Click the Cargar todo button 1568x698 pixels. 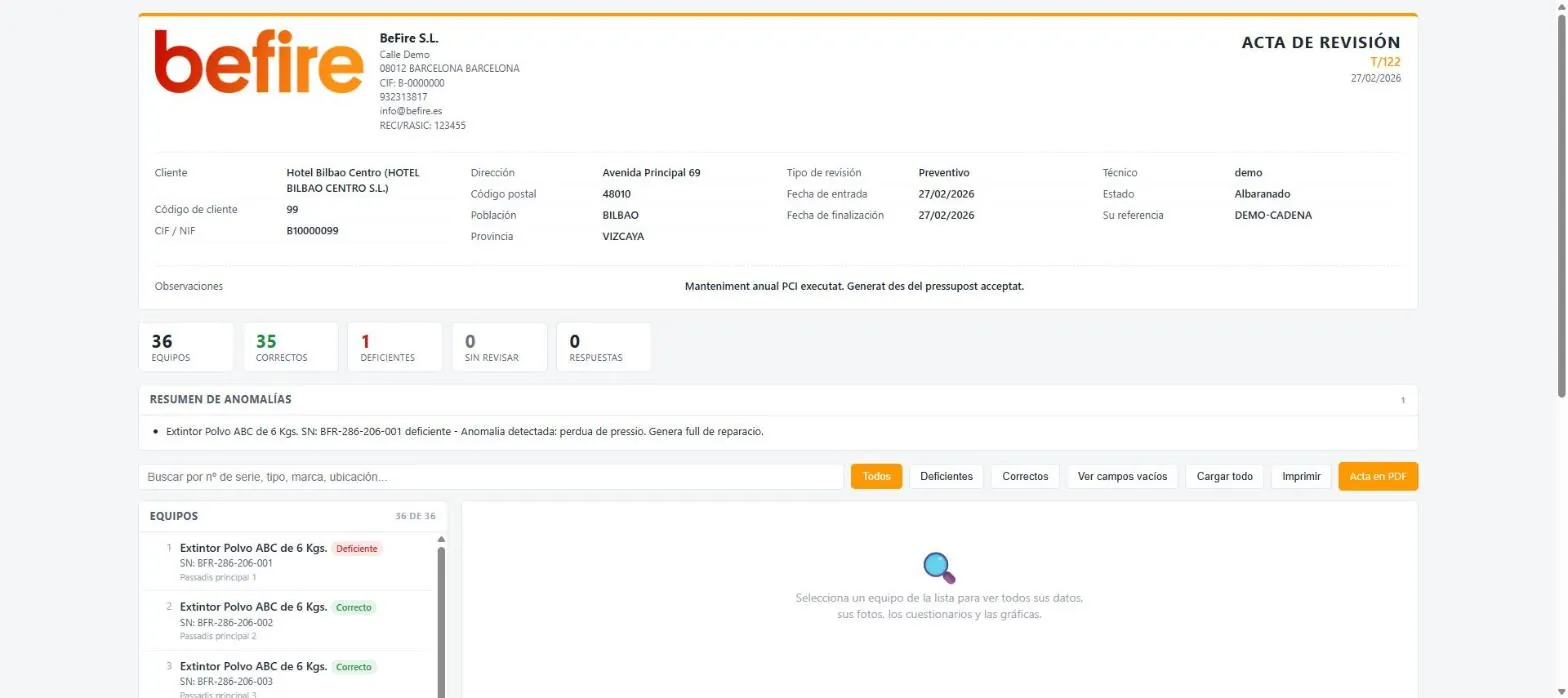(x=1225, y=477)
